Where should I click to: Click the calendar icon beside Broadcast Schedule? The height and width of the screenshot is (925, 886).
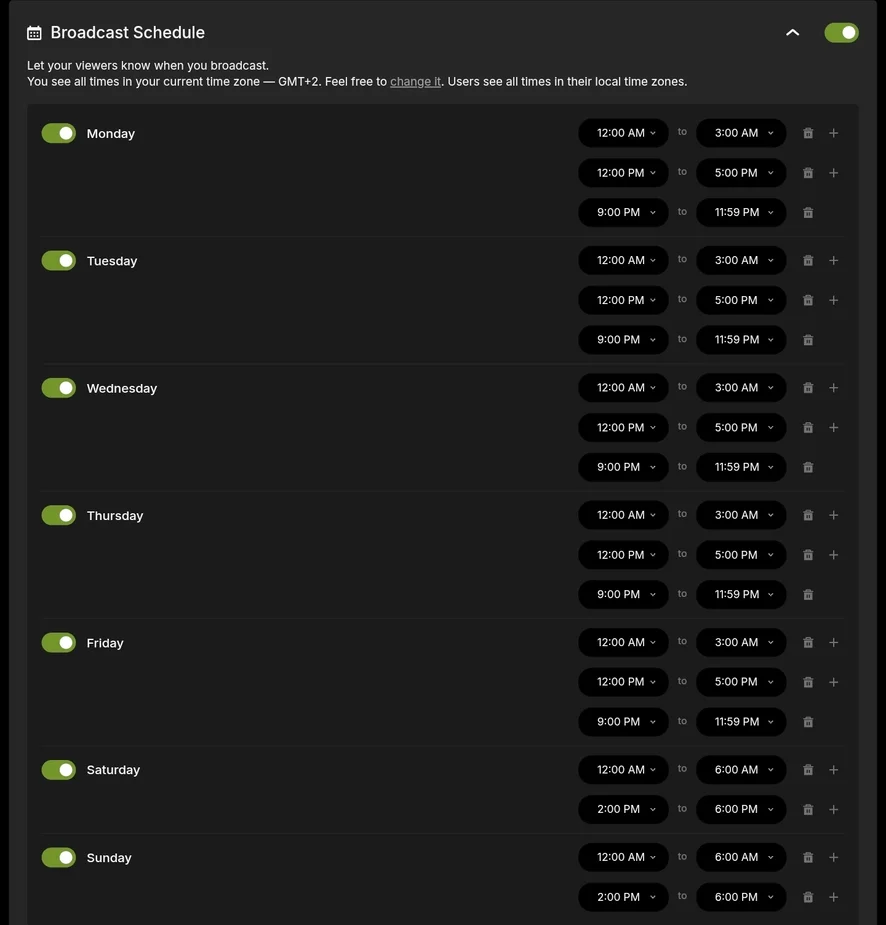pos(34,33)
